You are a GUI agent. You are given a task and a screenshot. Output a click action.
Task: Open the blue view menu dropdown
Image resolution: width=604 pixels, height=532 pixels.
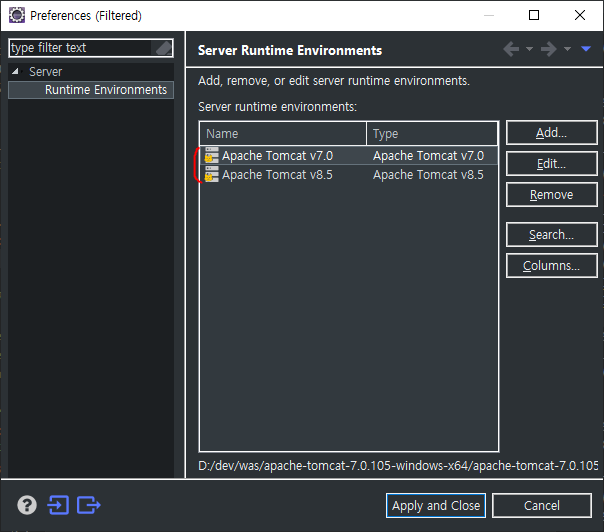586,49
